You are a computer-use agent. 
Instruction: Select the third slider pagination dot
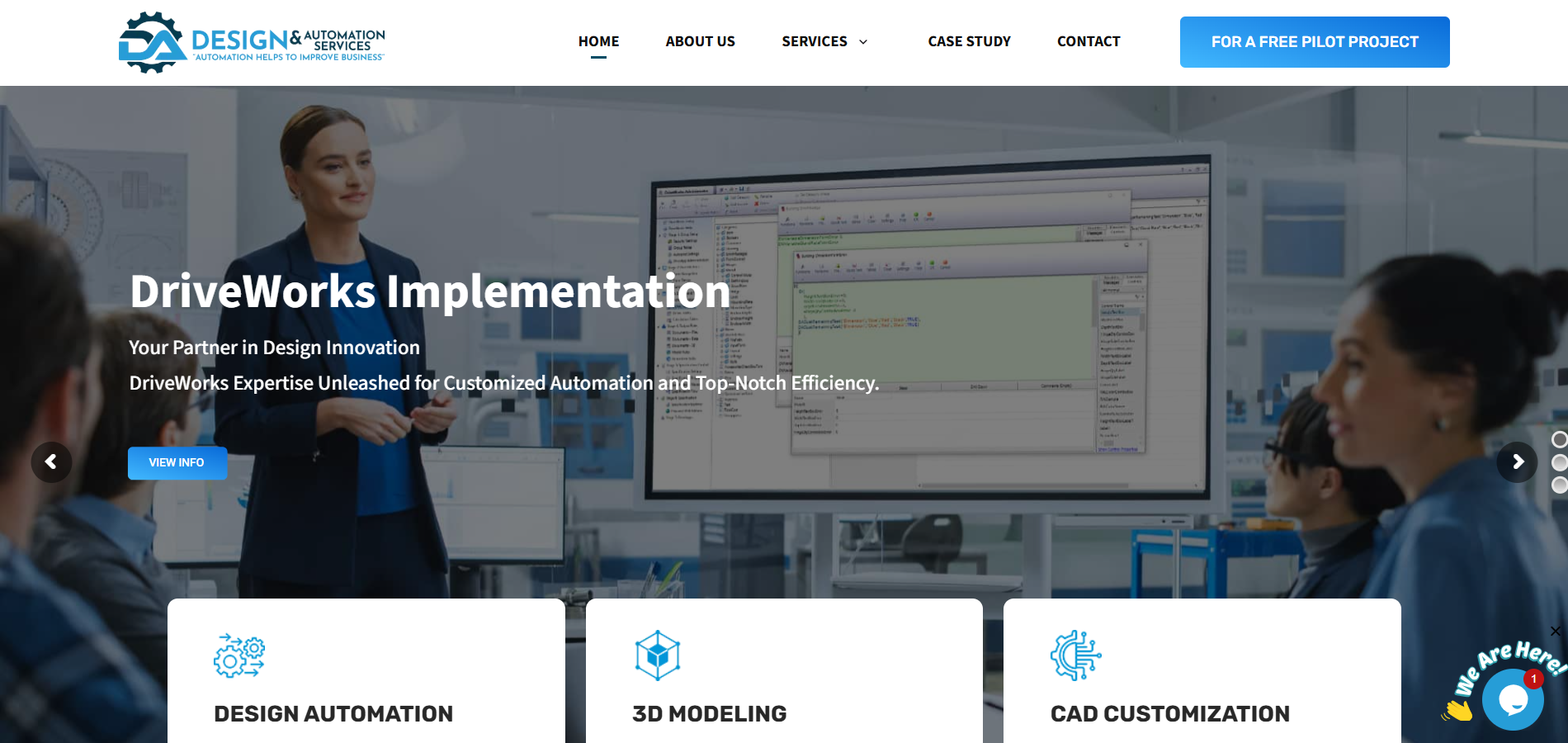(1560, 485)
